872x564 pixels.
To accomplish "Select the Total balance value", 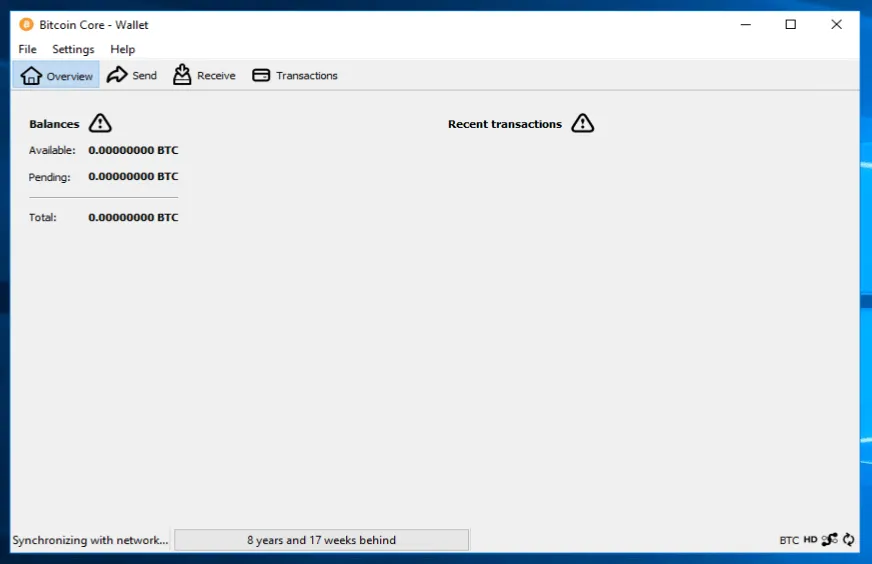I will point(133,217).
